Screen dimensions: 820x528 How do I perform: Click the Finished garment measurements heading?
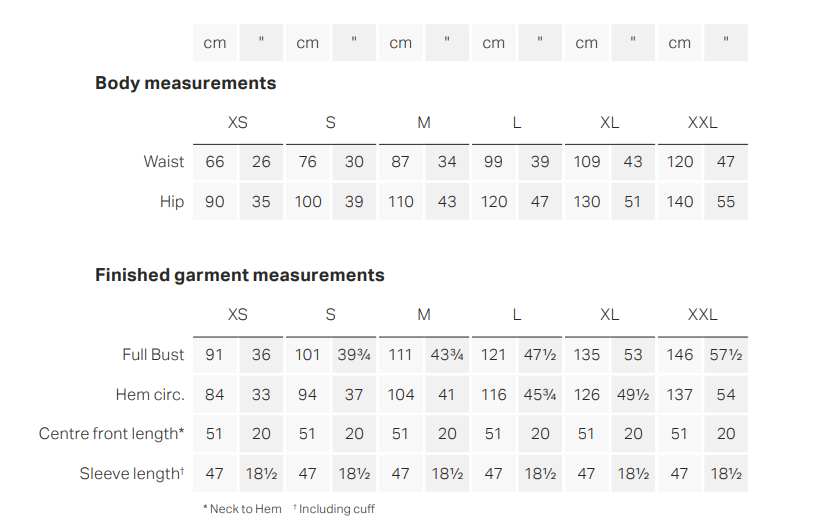[240, 275]
